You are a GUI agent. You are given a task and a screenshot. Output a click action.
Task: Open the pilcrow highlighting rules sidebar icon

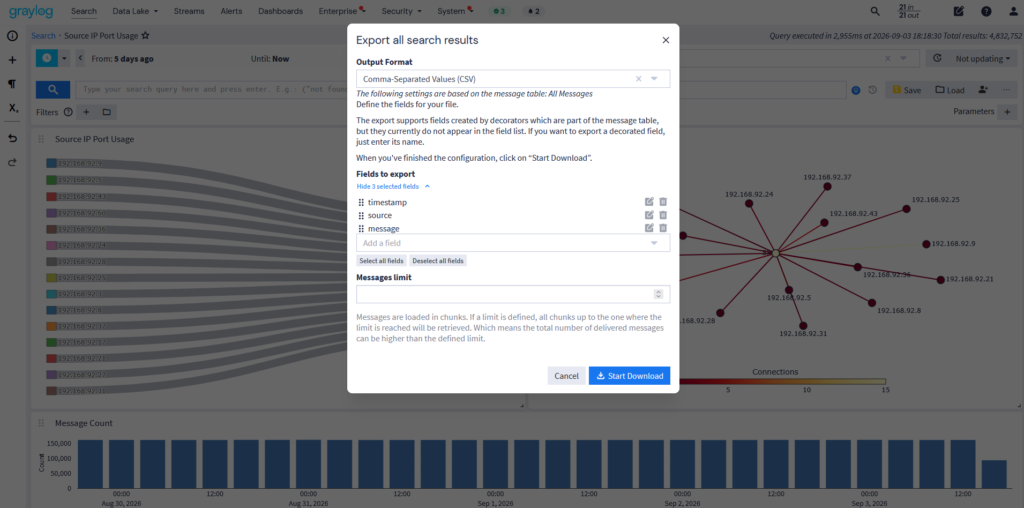click(12, 84)
